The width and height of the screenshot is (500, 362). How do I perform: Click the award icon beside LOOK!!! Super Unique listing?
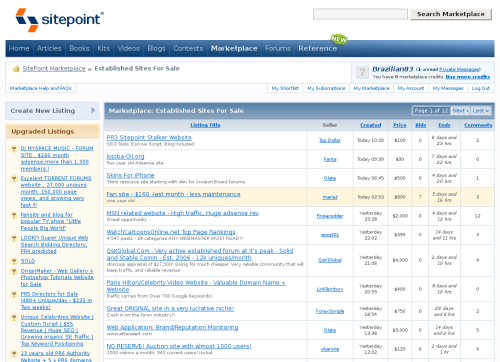click(14, 238)
